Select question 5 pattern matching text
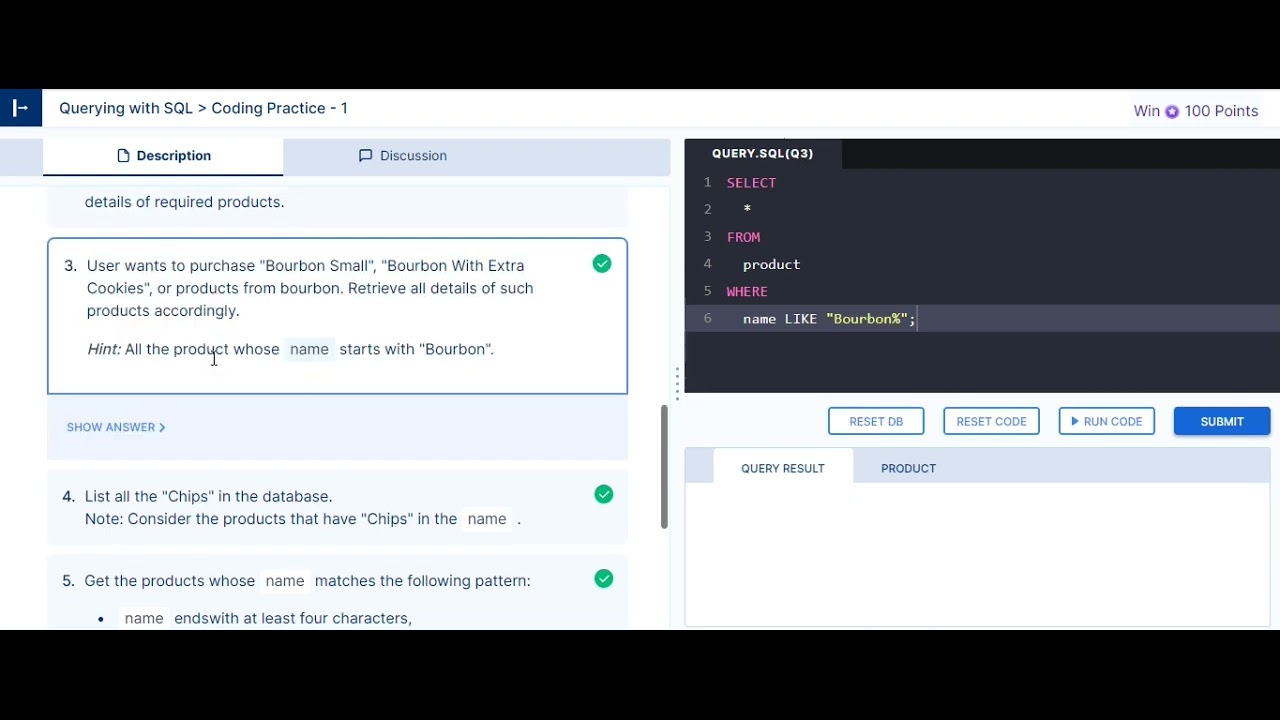1280x720 pixels. [x=307, y=581]
